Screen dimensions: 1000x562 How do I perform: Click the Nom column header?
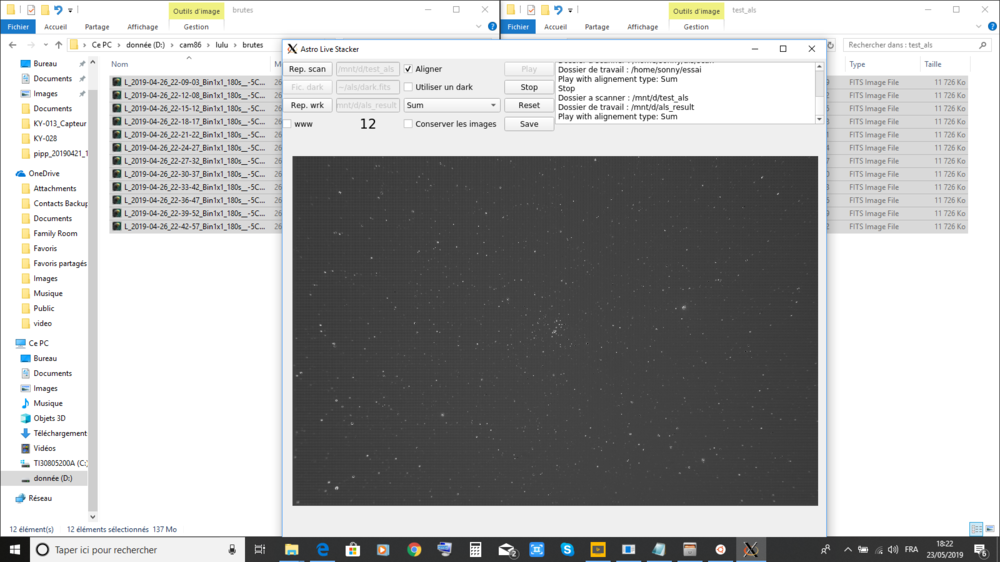click(x=119, y=64)
